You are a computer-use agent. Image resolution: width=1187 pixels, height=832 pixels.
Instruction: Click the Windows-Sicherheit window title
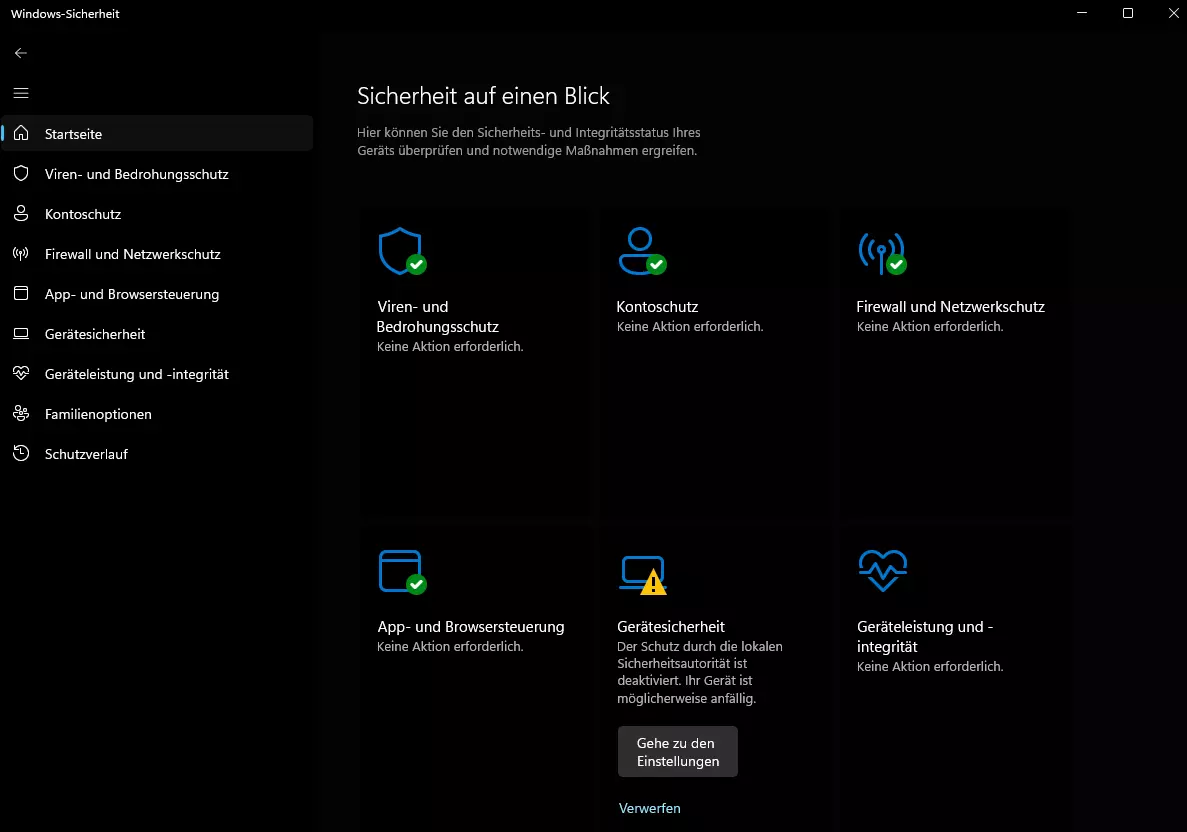tap(65, 14)
